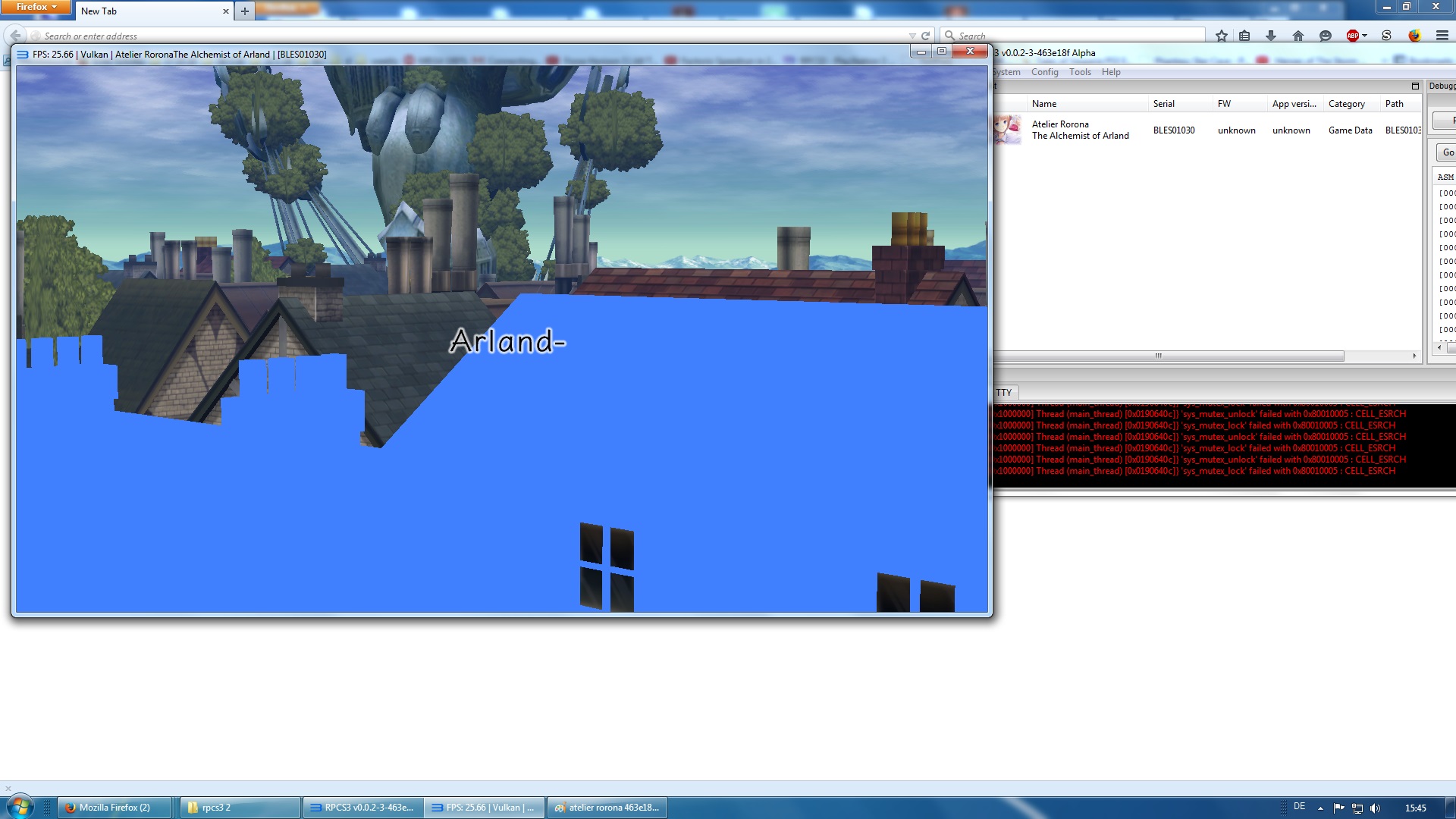Open the Firefox hamburger menu
Viewport: 1456px width, 819px height.
click(1442, 36)
